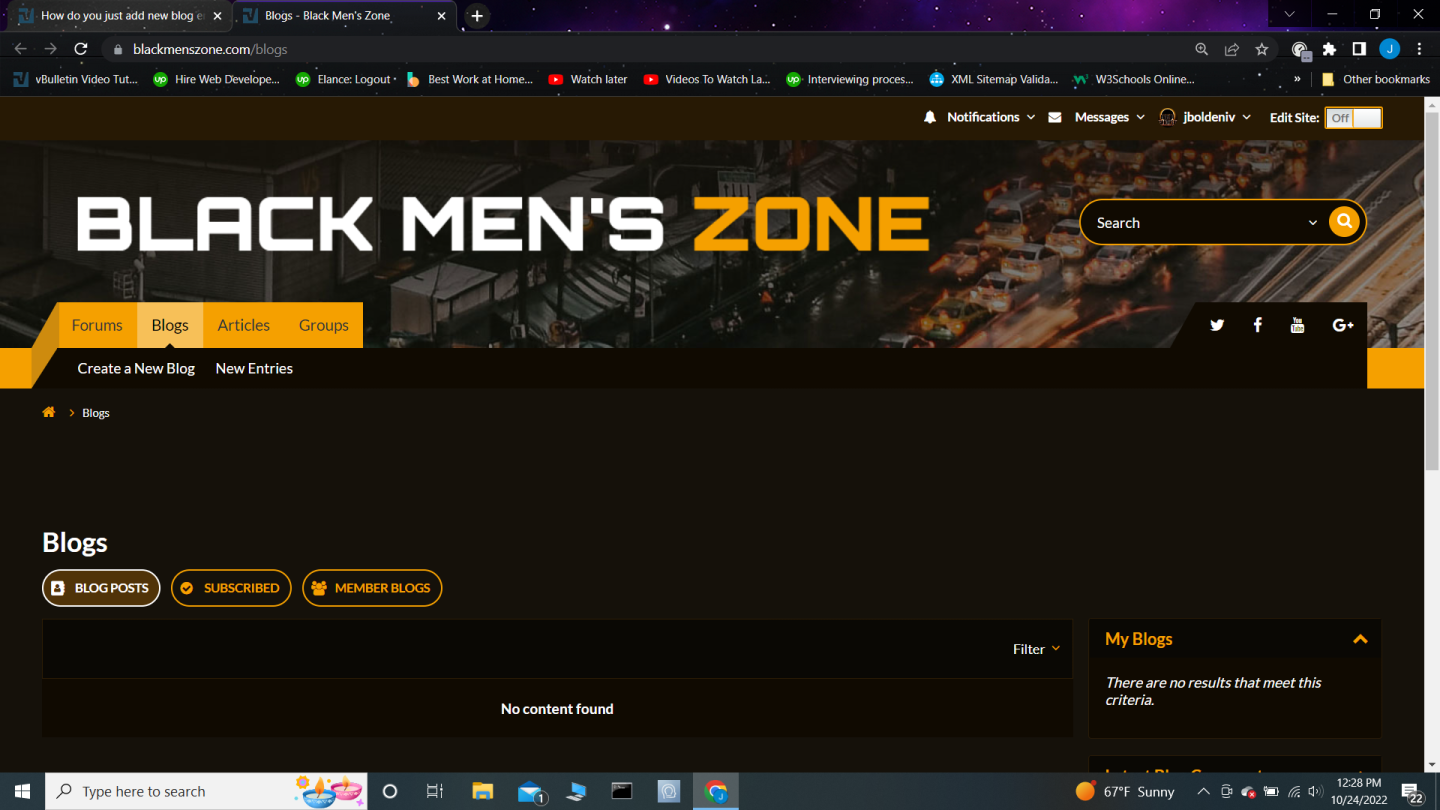The height and width of the screenshot is (810, 1440).
Task: Select the Subscribed filter button
Action: point(231,588)
